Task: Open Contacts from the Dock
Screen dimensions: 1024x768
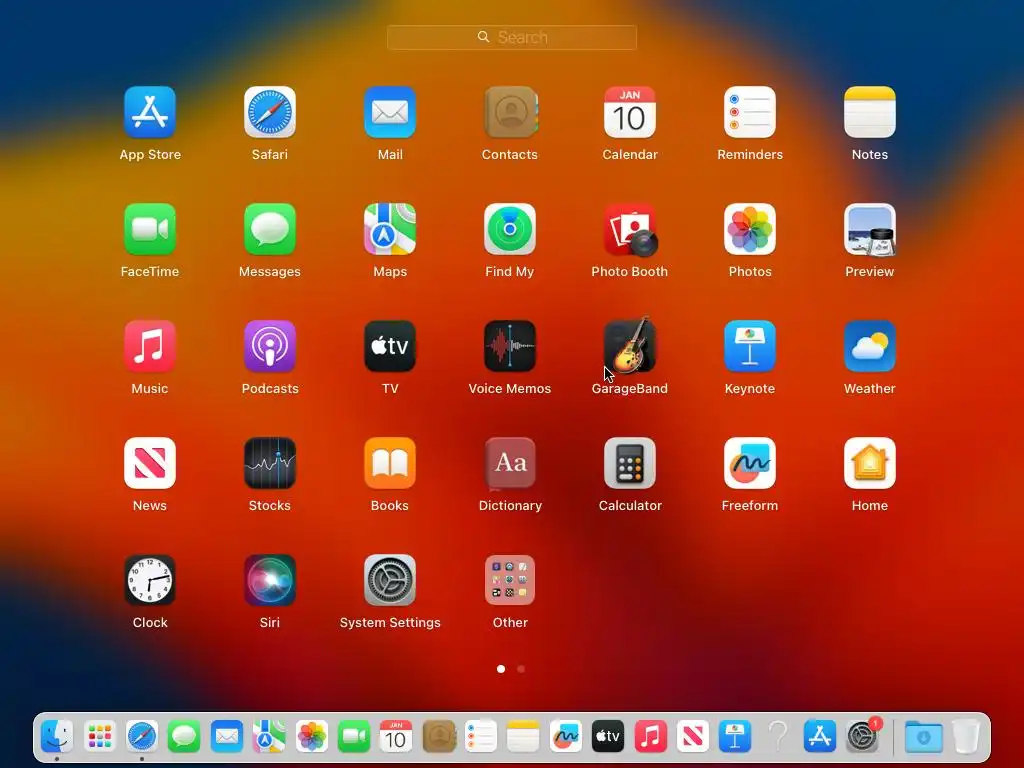Action: click(x=439, y=737)
